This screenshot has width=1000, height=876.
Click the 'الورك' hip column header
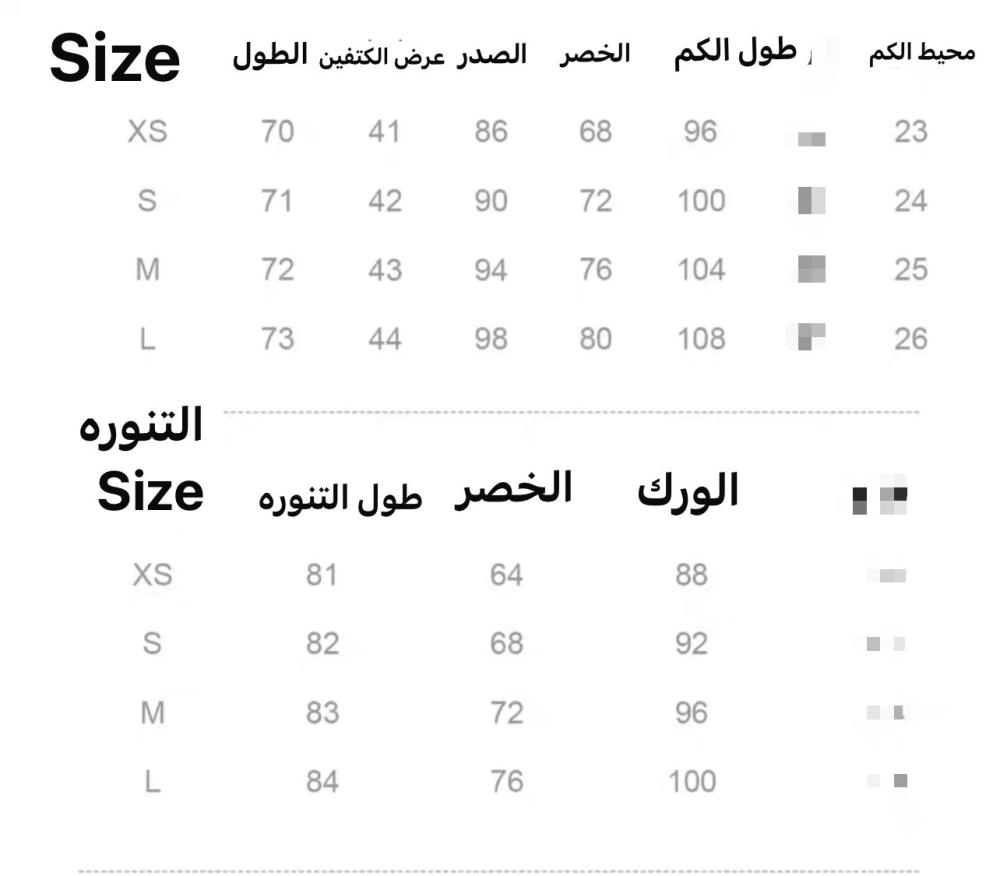(x=688, y=492)
